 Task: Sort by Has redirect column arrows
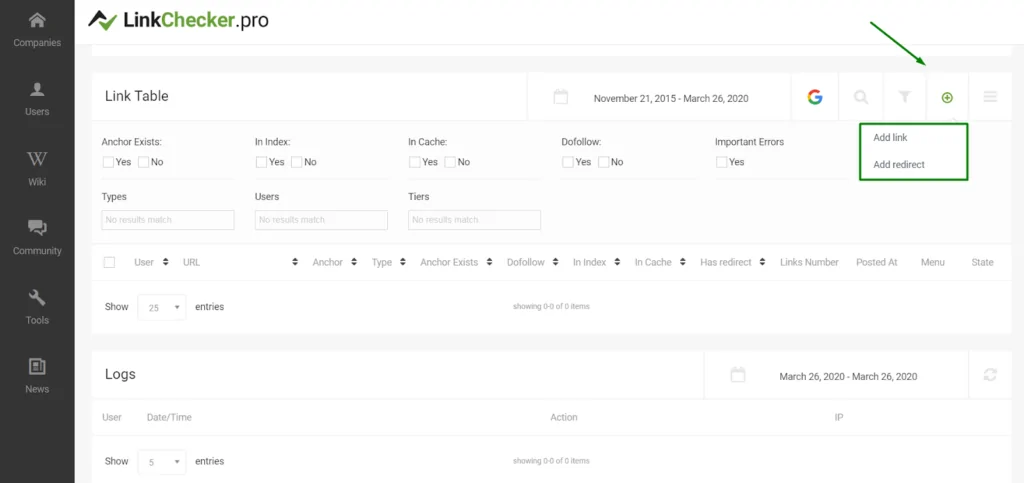(763, 262)
